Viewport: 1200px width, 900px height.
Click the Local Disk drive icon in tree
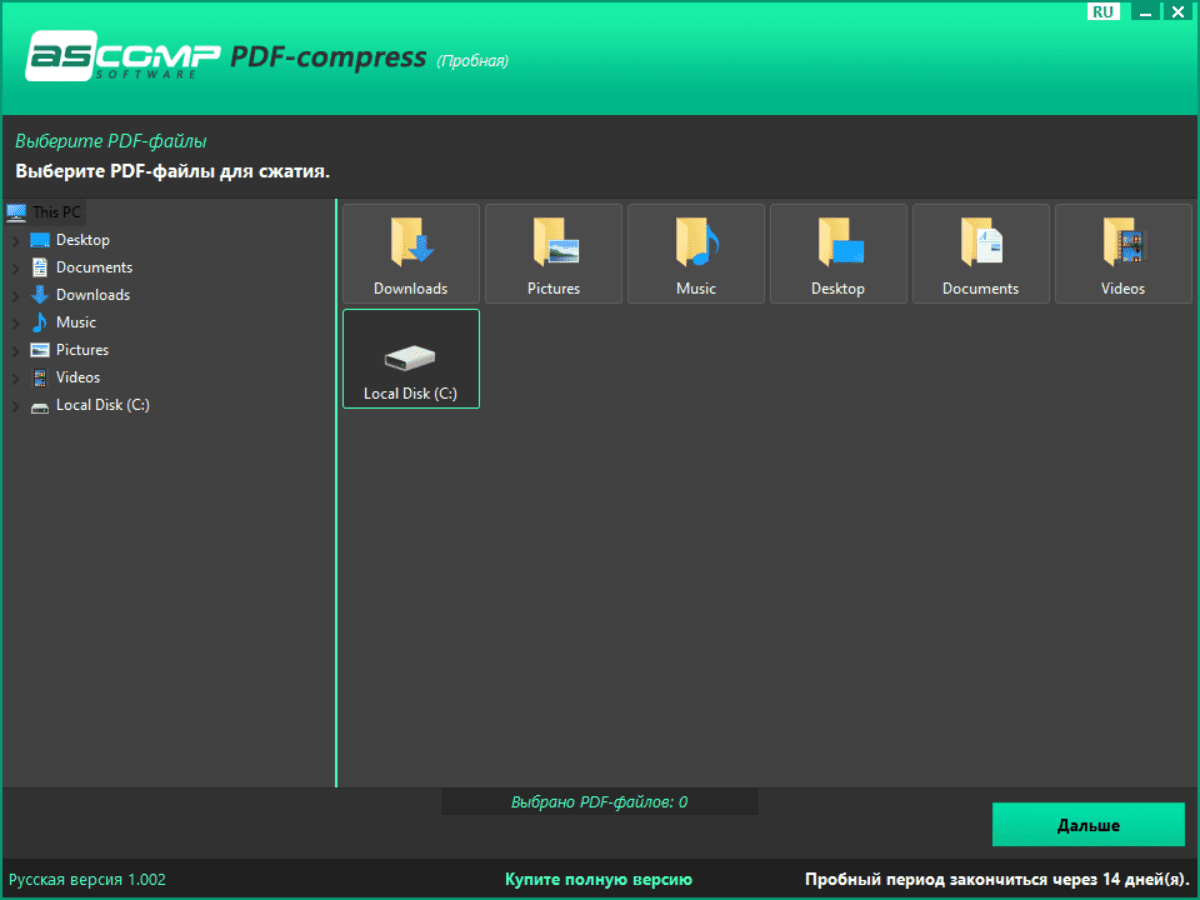40,406
